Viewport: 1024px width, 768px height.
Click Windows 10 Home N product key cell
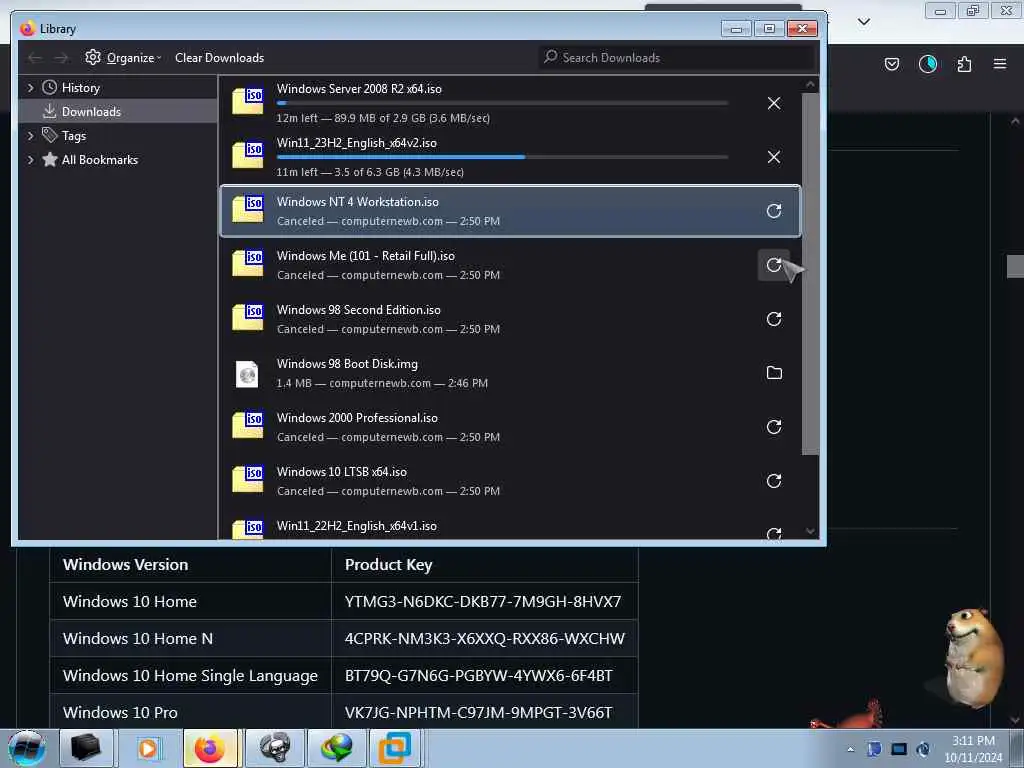(x=485, y=639)
